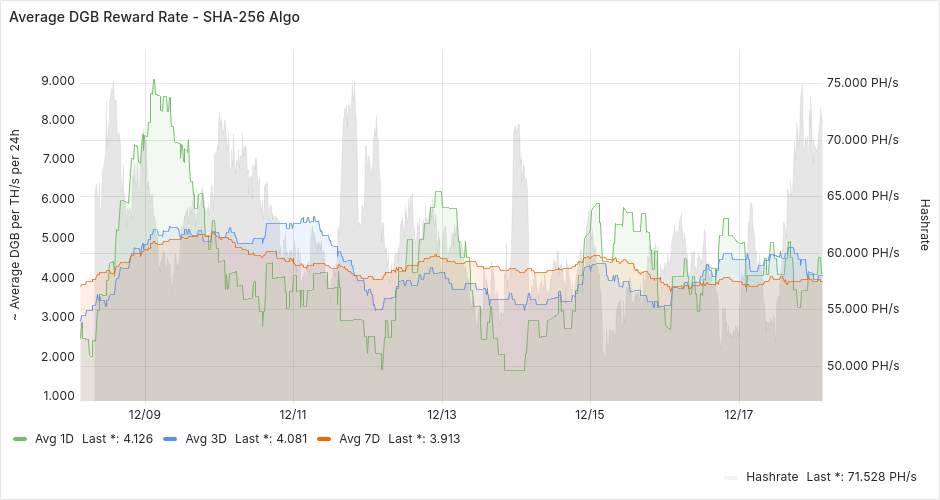Open the panel menu from the chart title
The height and width of the screenshot is (500, 940).
pyautogui.click(x=154, y=17)
